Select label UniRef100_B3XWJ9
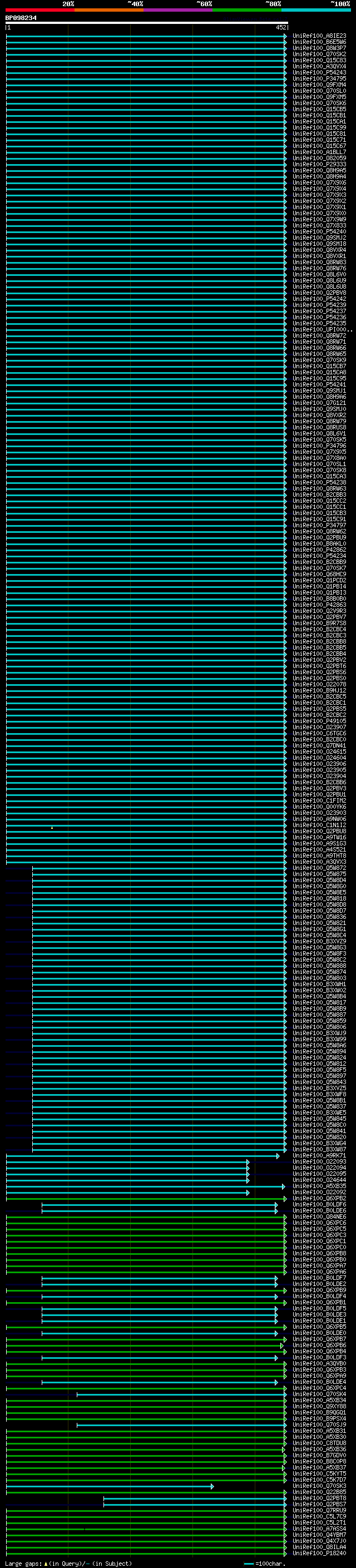Image resolution: width=356 pixels, height=1568 pixels. [319, 1033]
